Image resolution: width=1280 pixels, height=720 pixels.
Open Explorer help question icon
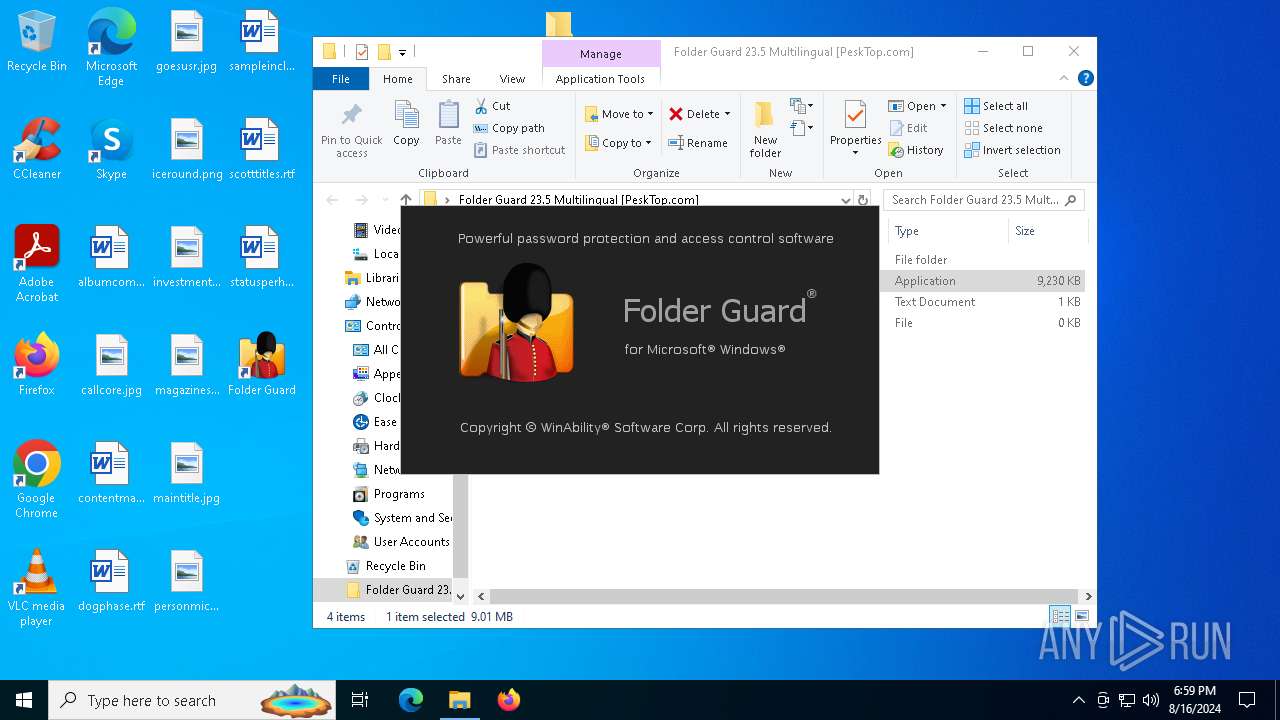pos(1086,78)
